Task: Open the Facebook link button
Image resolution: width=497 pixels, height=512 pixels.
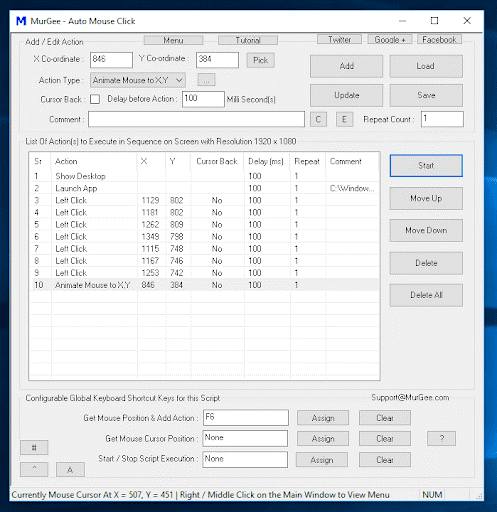Action: (x=439, y=39)
